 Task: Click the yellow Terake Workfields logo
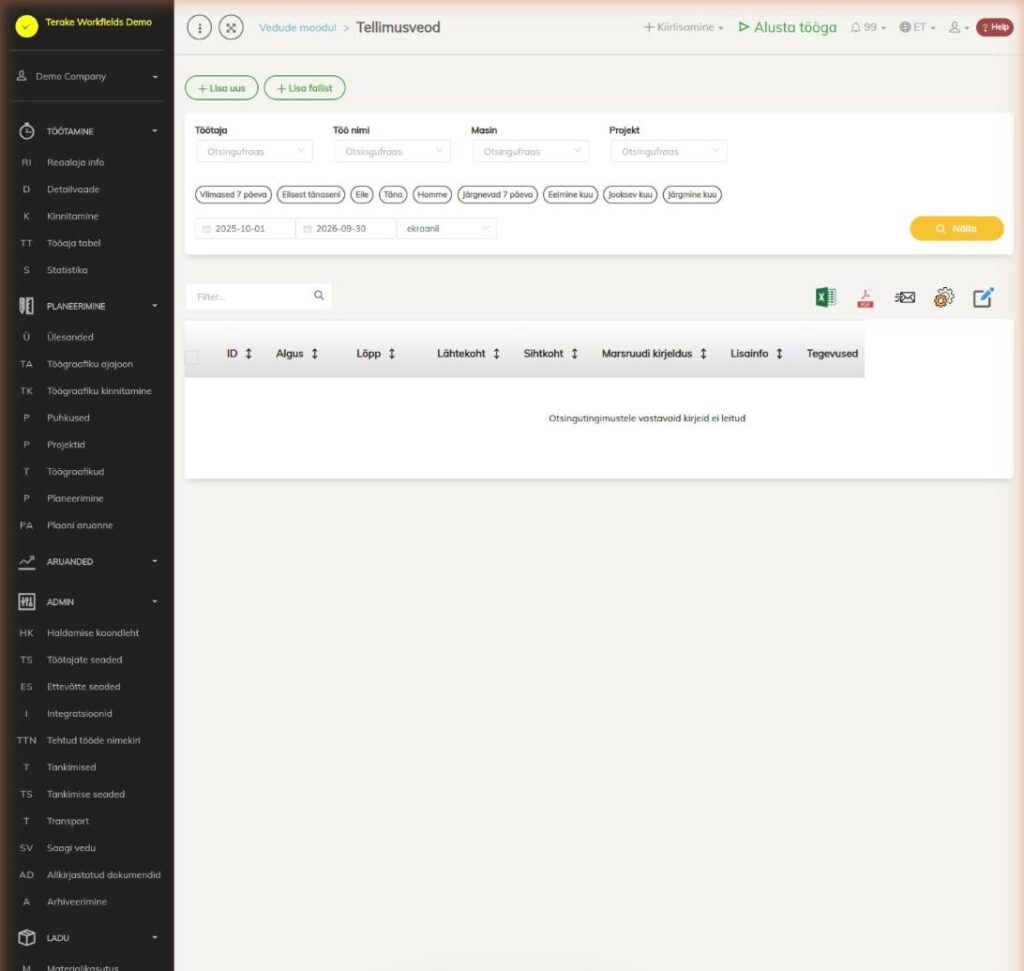pos(27,25)
